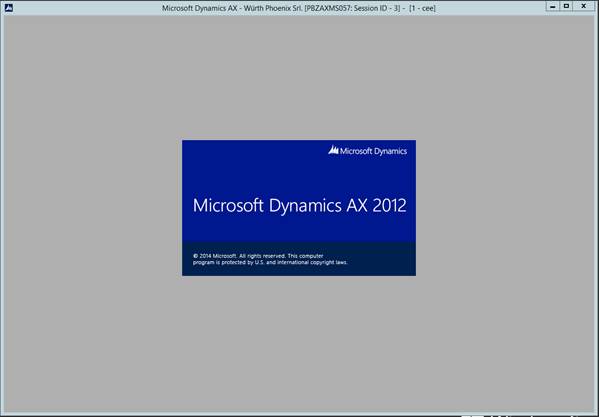Click the [1 - cee] company indicator
Screen dimensions: 599x417
tap(422, 8)
